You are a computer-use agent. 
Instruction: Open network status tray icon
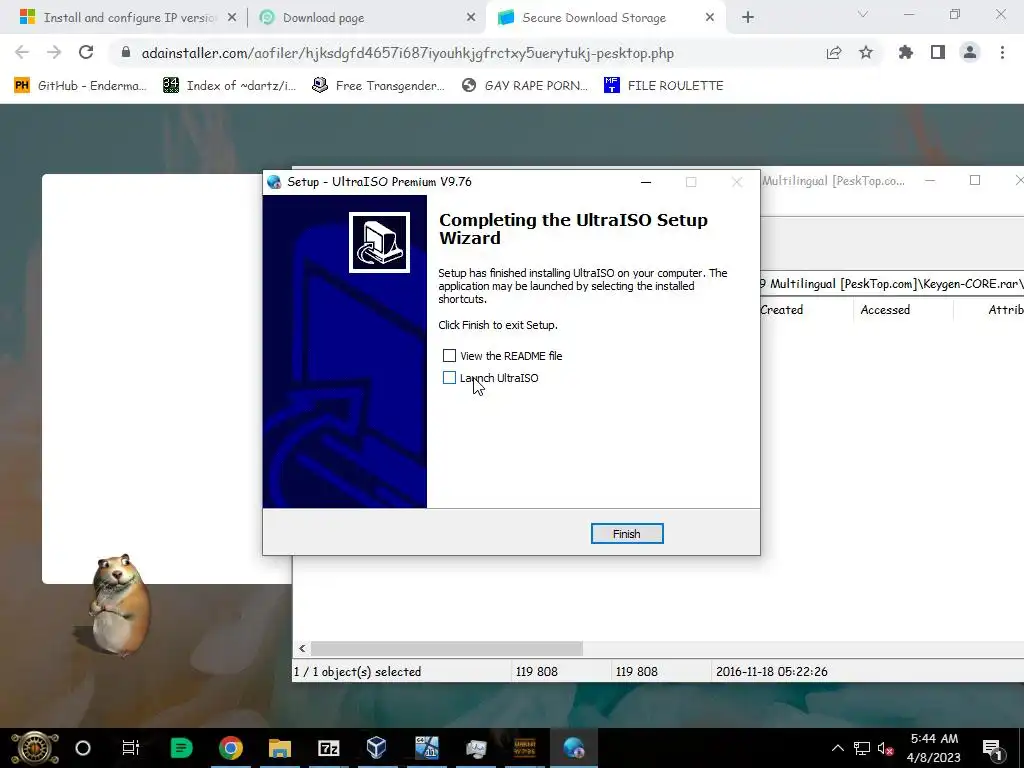click(x=862, y=749)
